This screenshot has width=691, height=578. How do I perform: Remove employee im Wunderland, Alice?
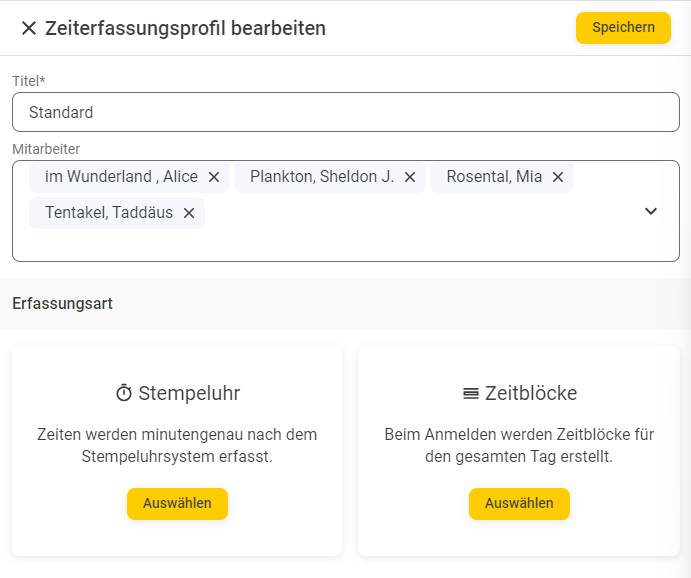[214, 177]
